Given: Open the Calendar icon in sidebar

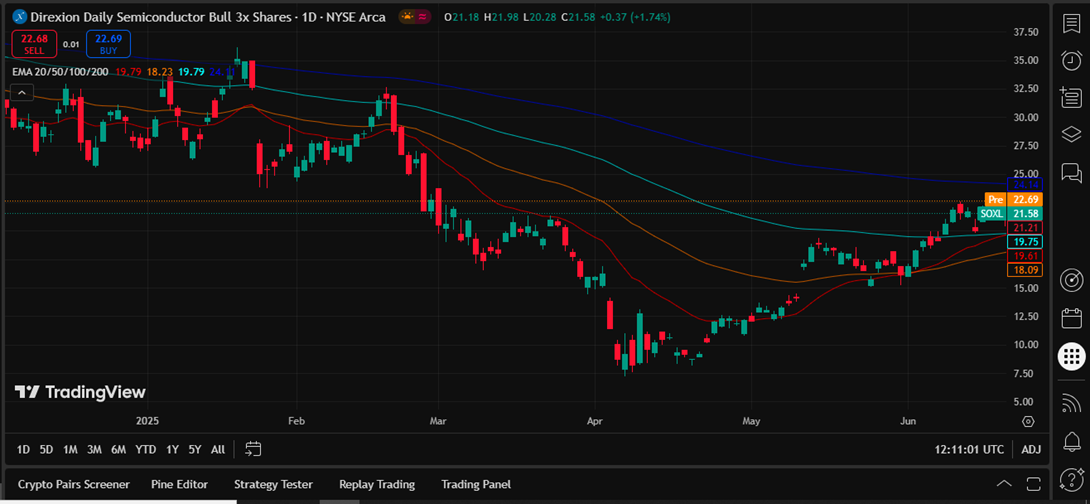Looking at the screenshot, I should tap(1071, 318).
